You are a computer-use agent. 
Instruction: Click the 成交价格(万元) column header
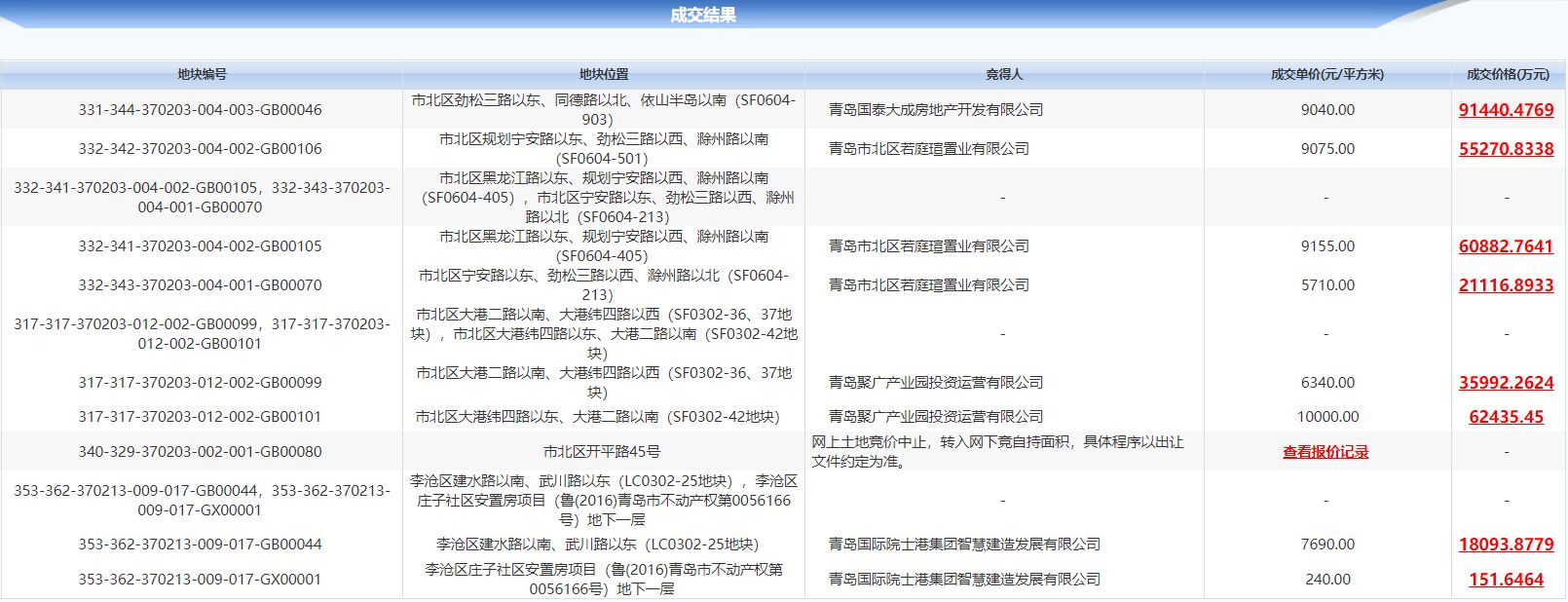coord(1508,75)
